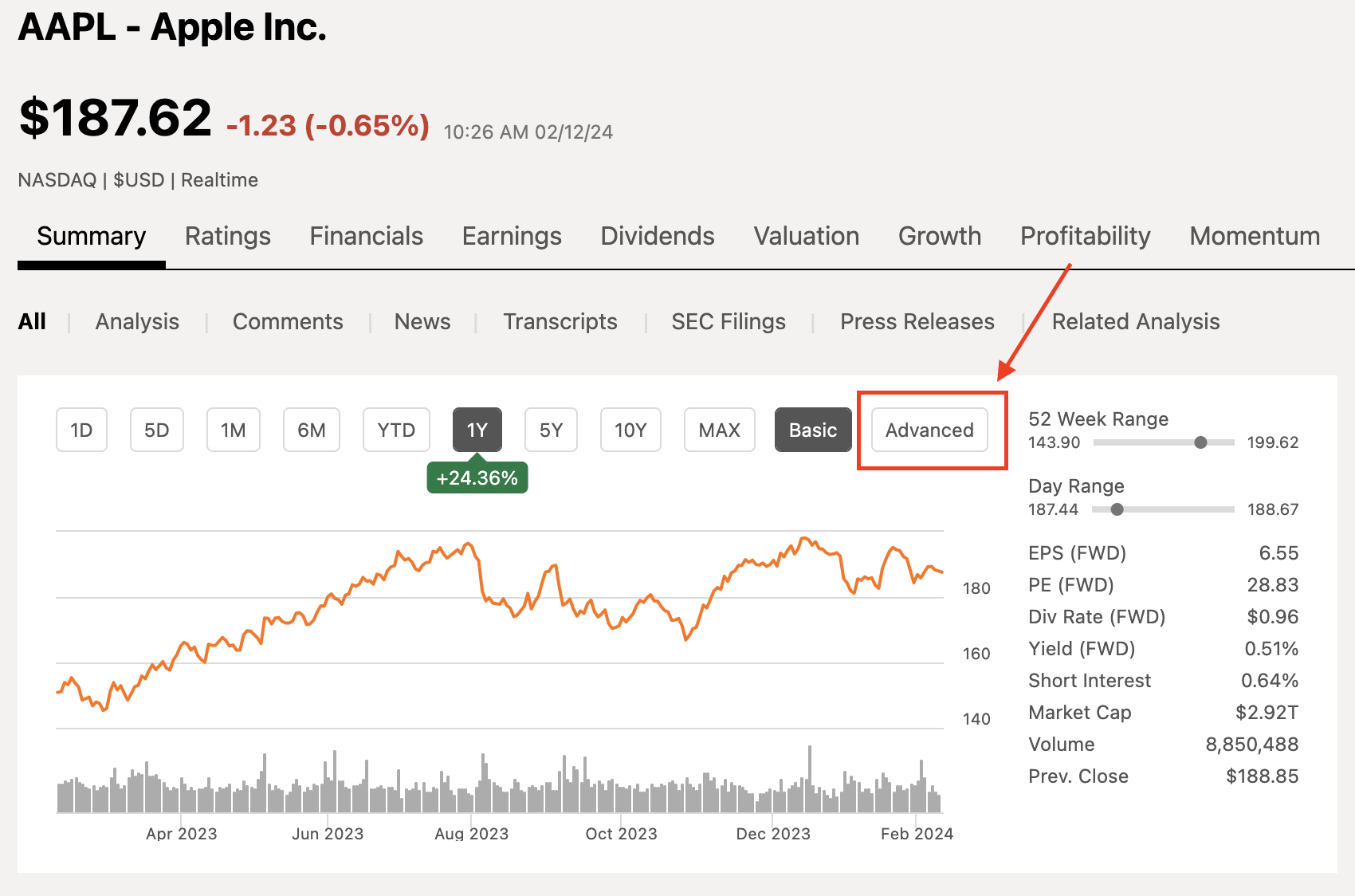Open the Analysis filter under All
Screen dimensions: 1355x896
pos(136,321)
